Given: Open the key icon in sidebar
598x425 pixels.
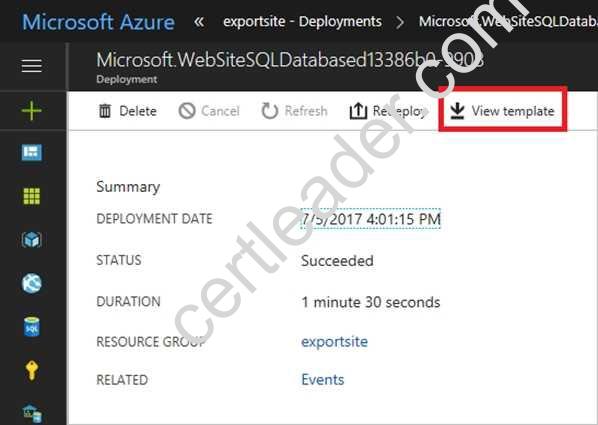Looking at the screenshot, I should coord(32,370).
